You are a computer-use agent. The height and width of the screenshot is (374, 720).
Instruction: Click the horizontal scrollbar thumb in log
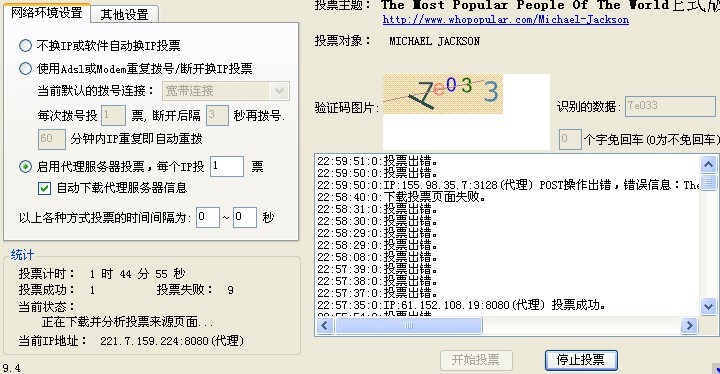point(409,326)
